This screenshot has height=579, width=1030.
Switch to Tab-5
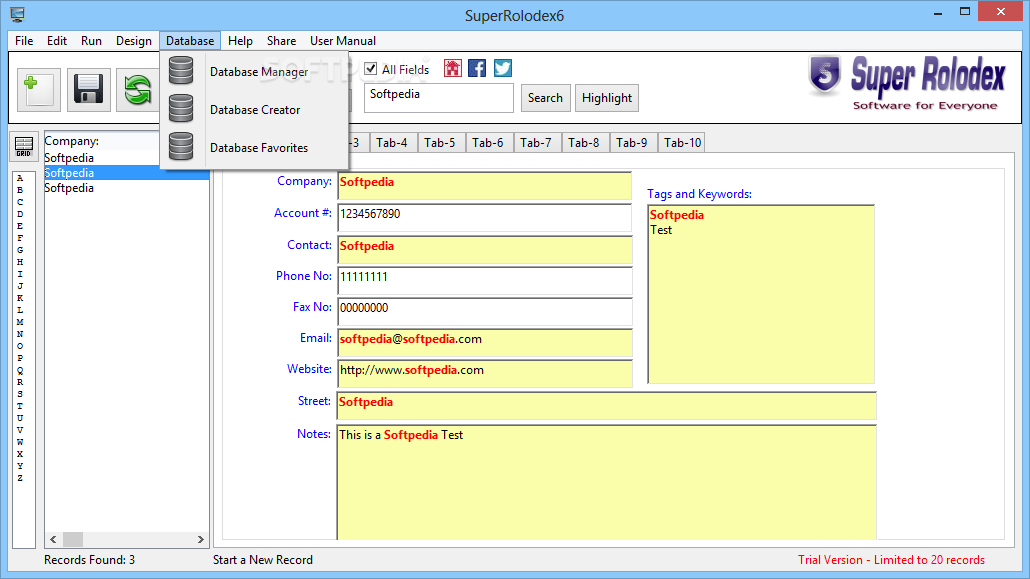click(439, 143)
